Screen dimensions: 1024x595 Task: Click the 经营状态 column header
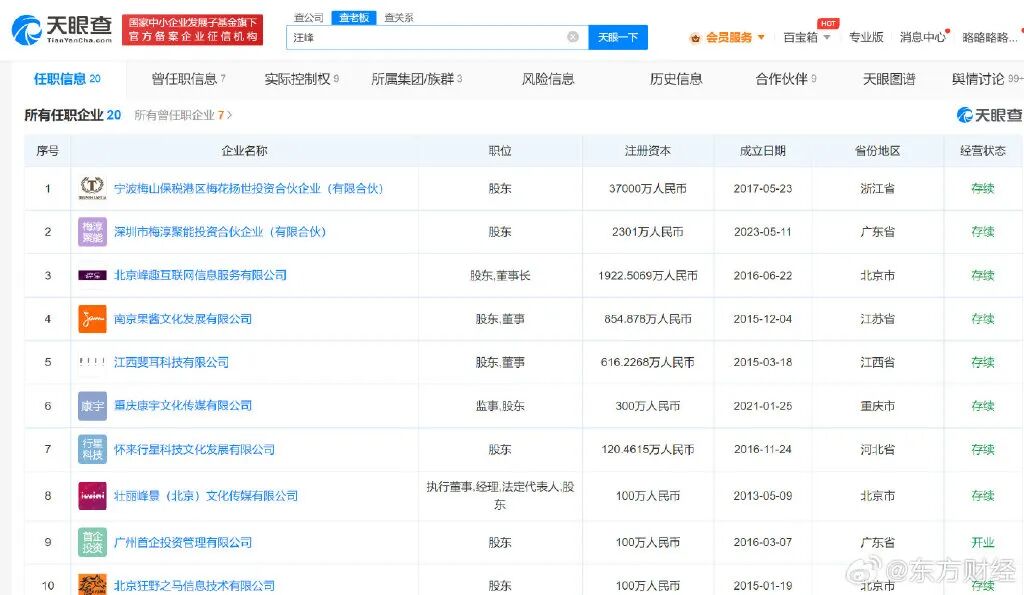pos(983,151)
